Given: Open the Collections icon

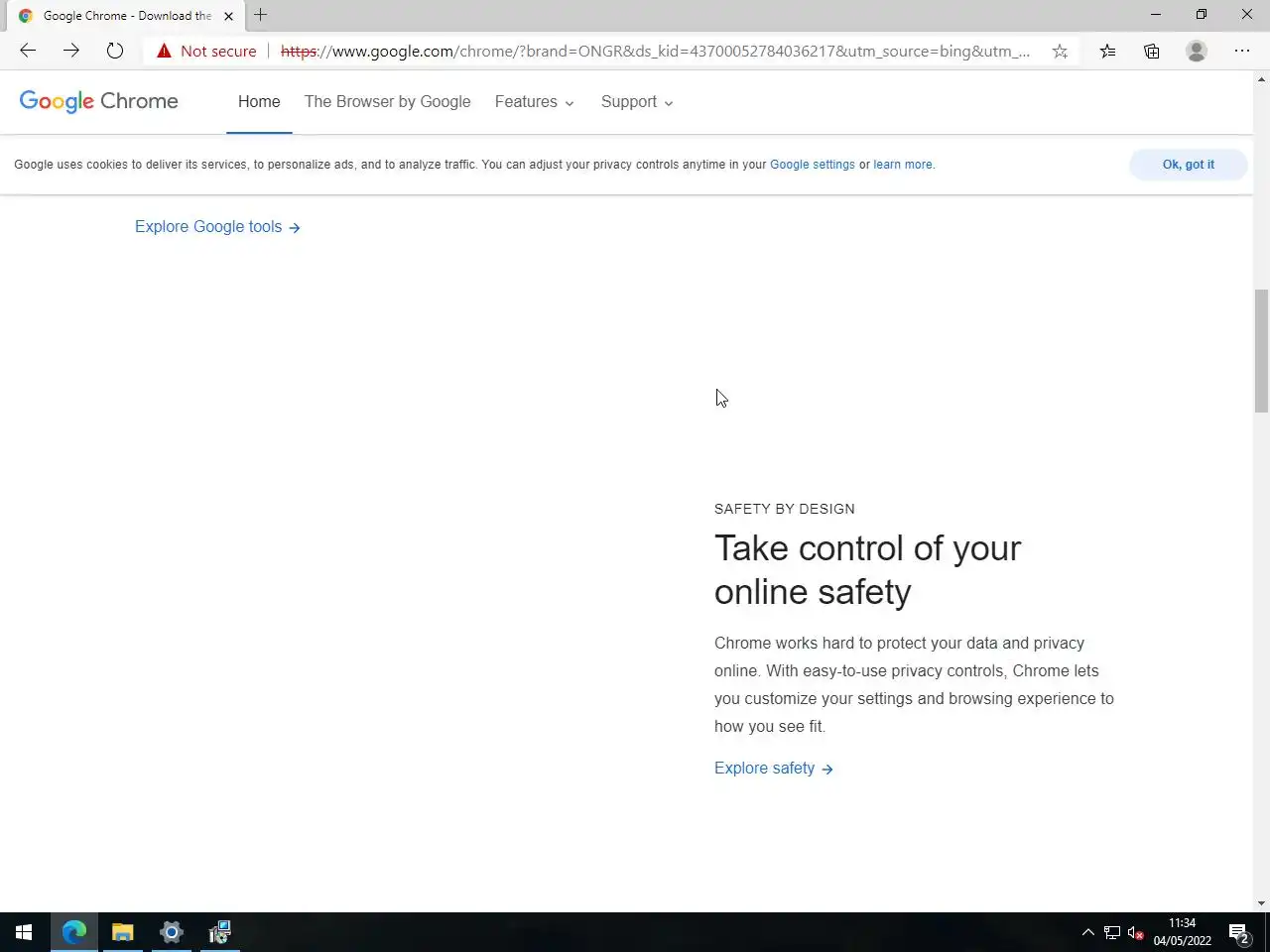Looking at the screenshot, I should 1151,51.
